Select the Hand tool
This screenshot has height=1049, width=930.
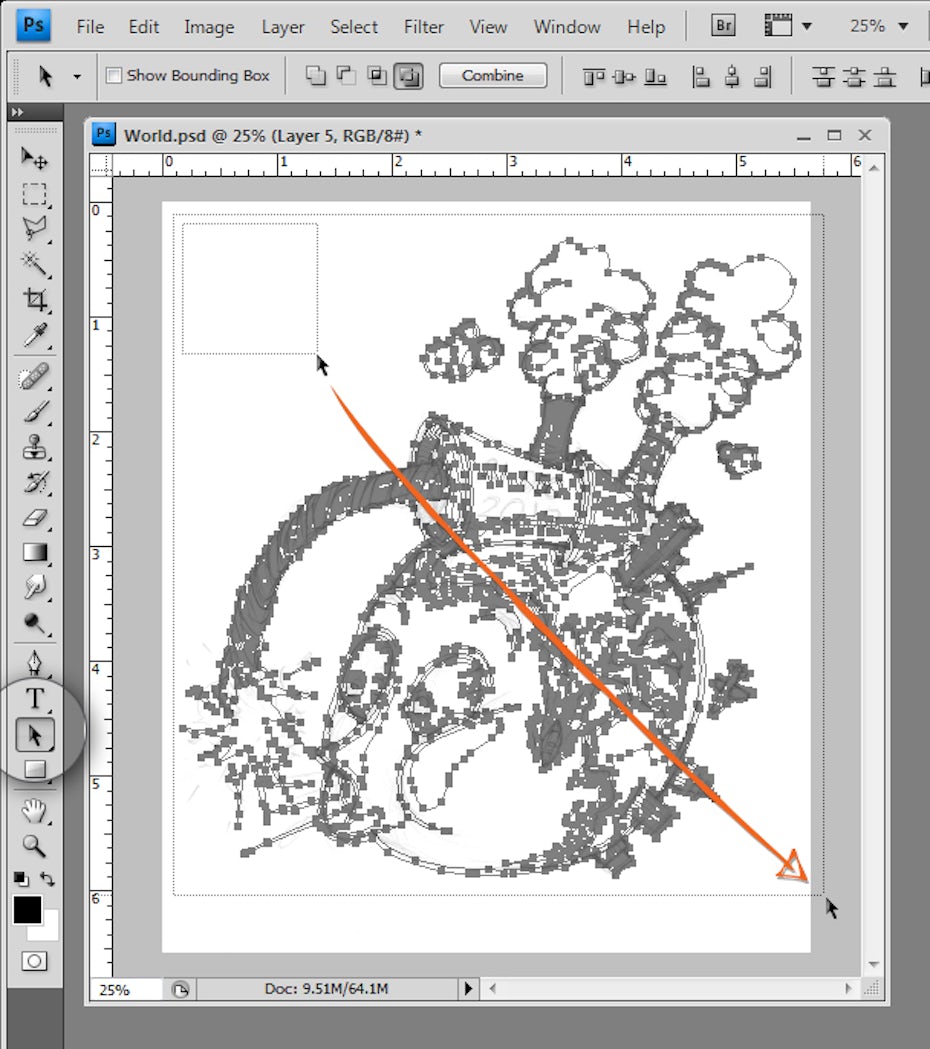tap(35, 809)
